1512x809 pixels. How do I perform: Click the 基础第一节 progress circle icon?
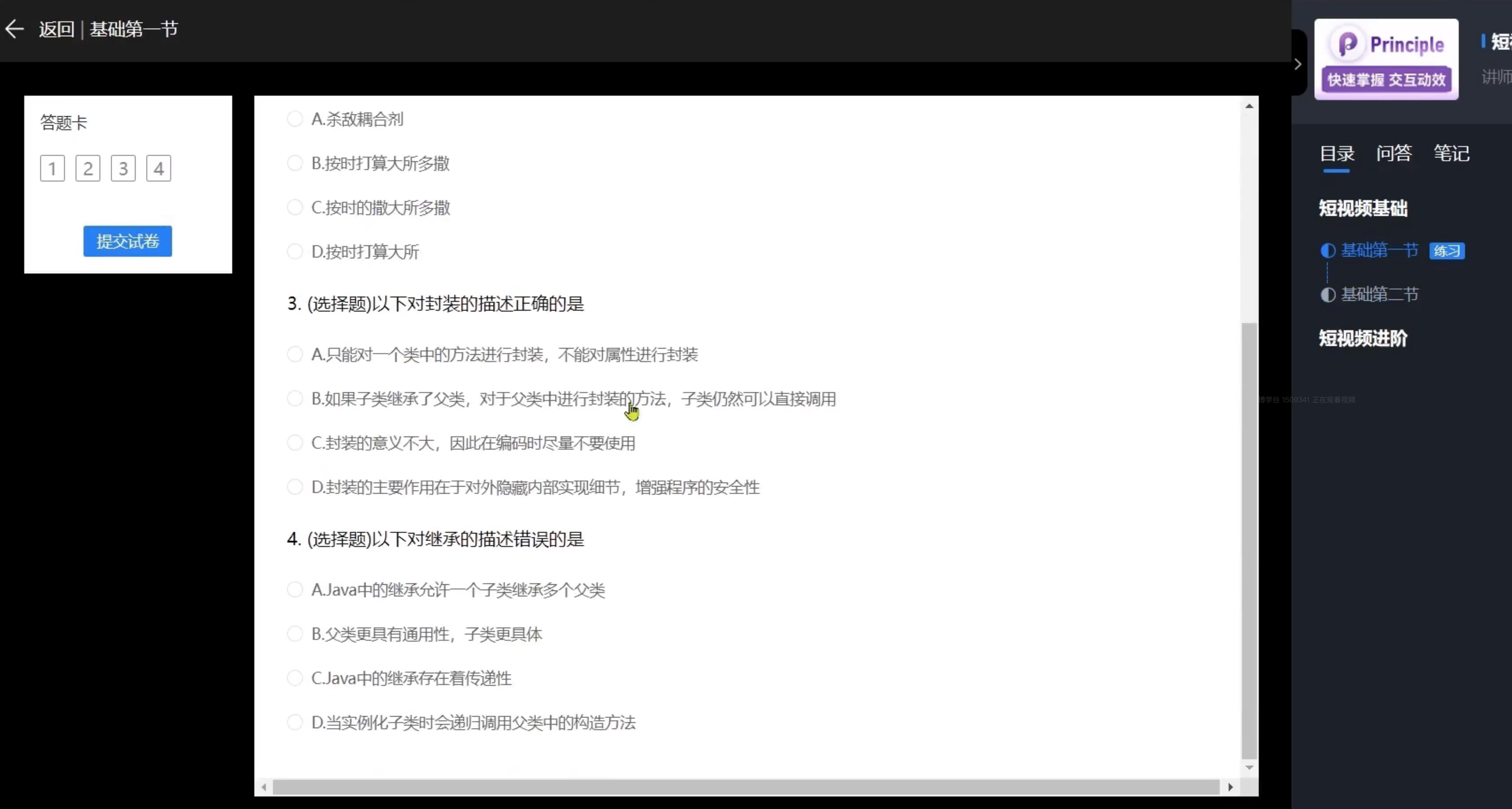pyautogui.click(x=1328, y=251)
